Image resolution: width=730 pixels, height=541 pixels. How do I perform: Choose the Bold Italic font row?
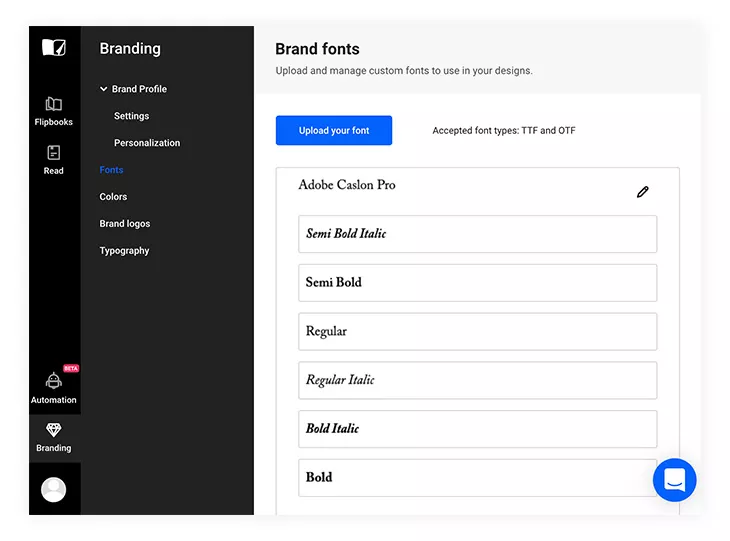[x=478, y=429]
